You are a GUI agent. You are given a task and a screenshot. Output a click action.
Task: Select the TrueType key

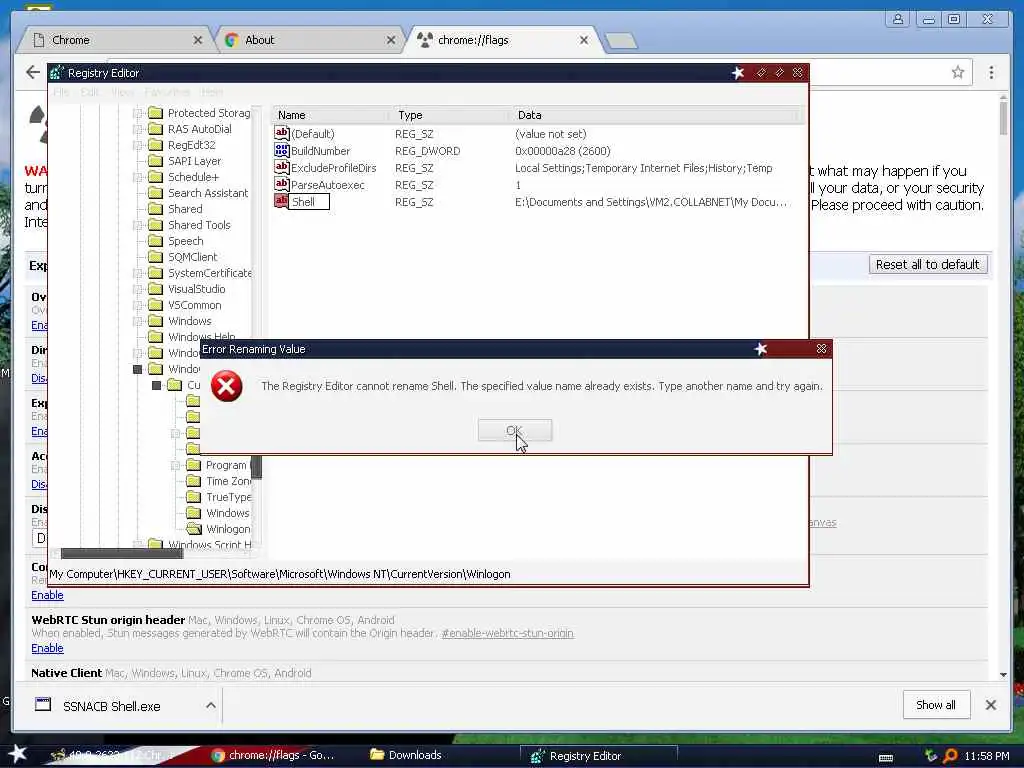click(229, 497)
